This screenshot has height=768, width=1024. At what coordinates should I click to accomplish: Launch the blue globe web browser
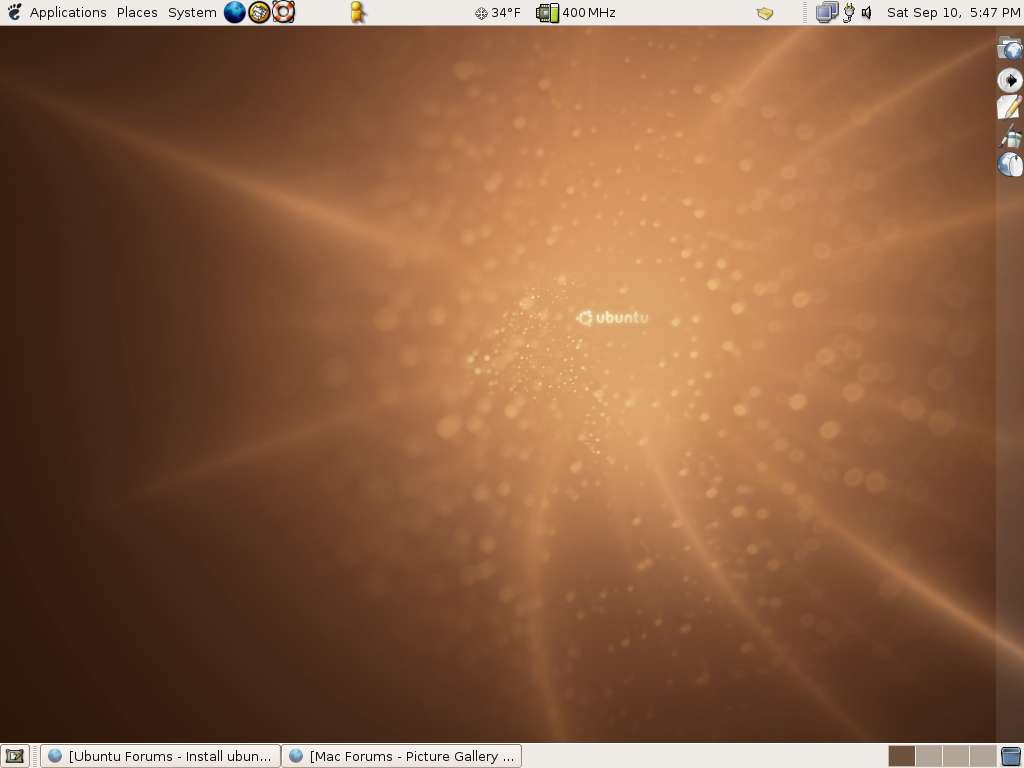[x=234, y=12]
